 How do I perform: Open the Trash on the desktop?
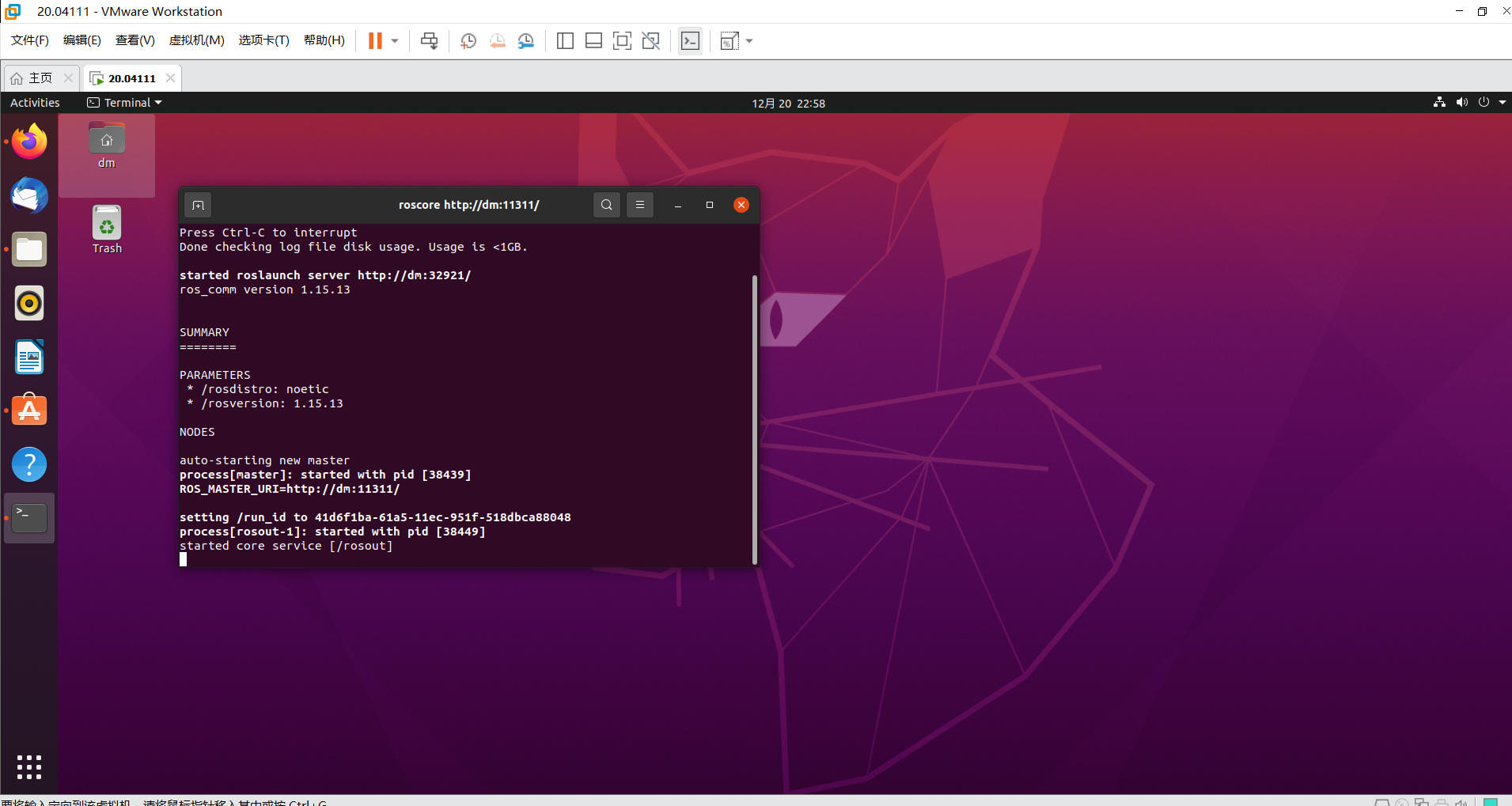point(107,225)
